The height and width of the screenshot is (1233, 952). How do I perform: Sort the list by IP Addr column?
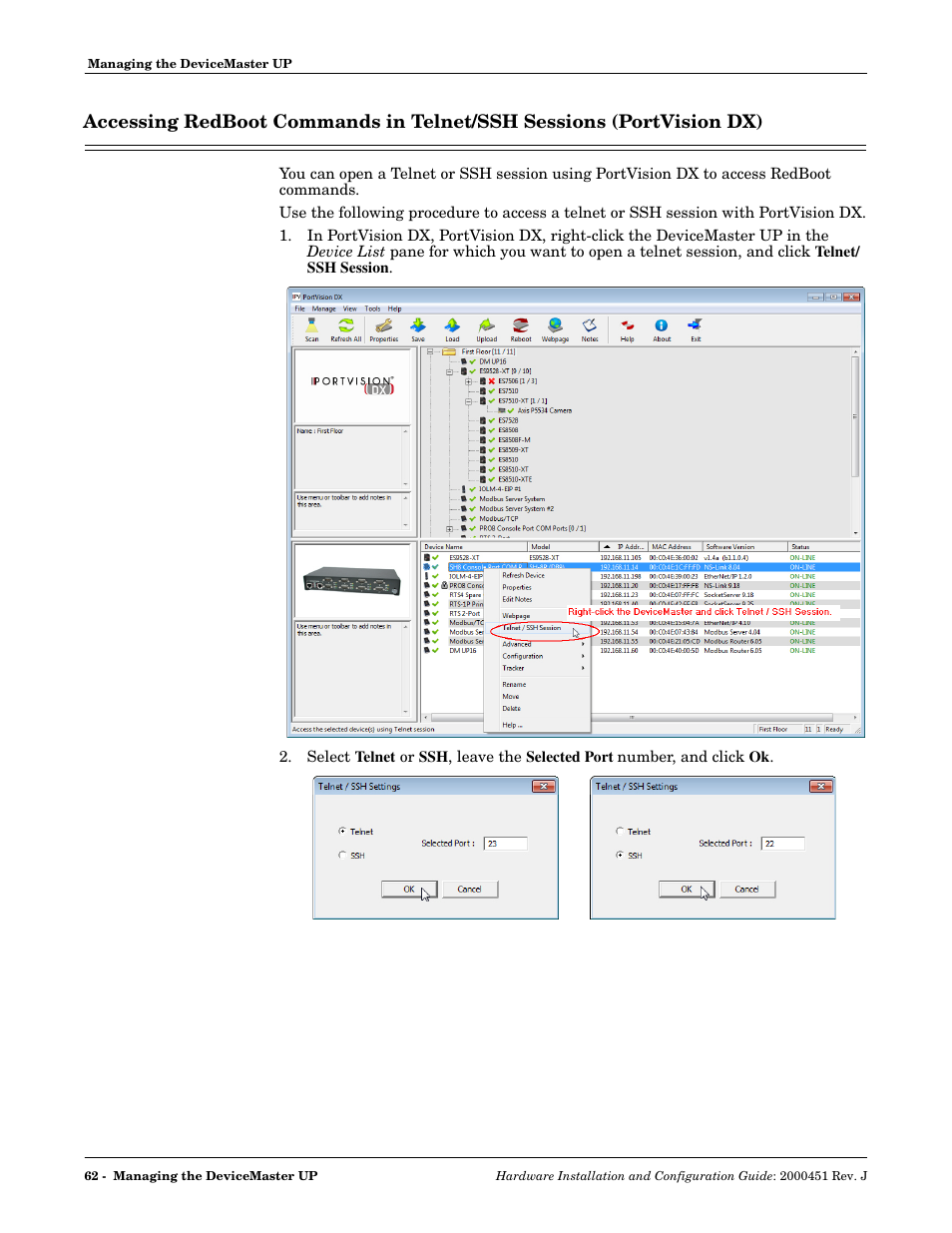tap(623, 547)
